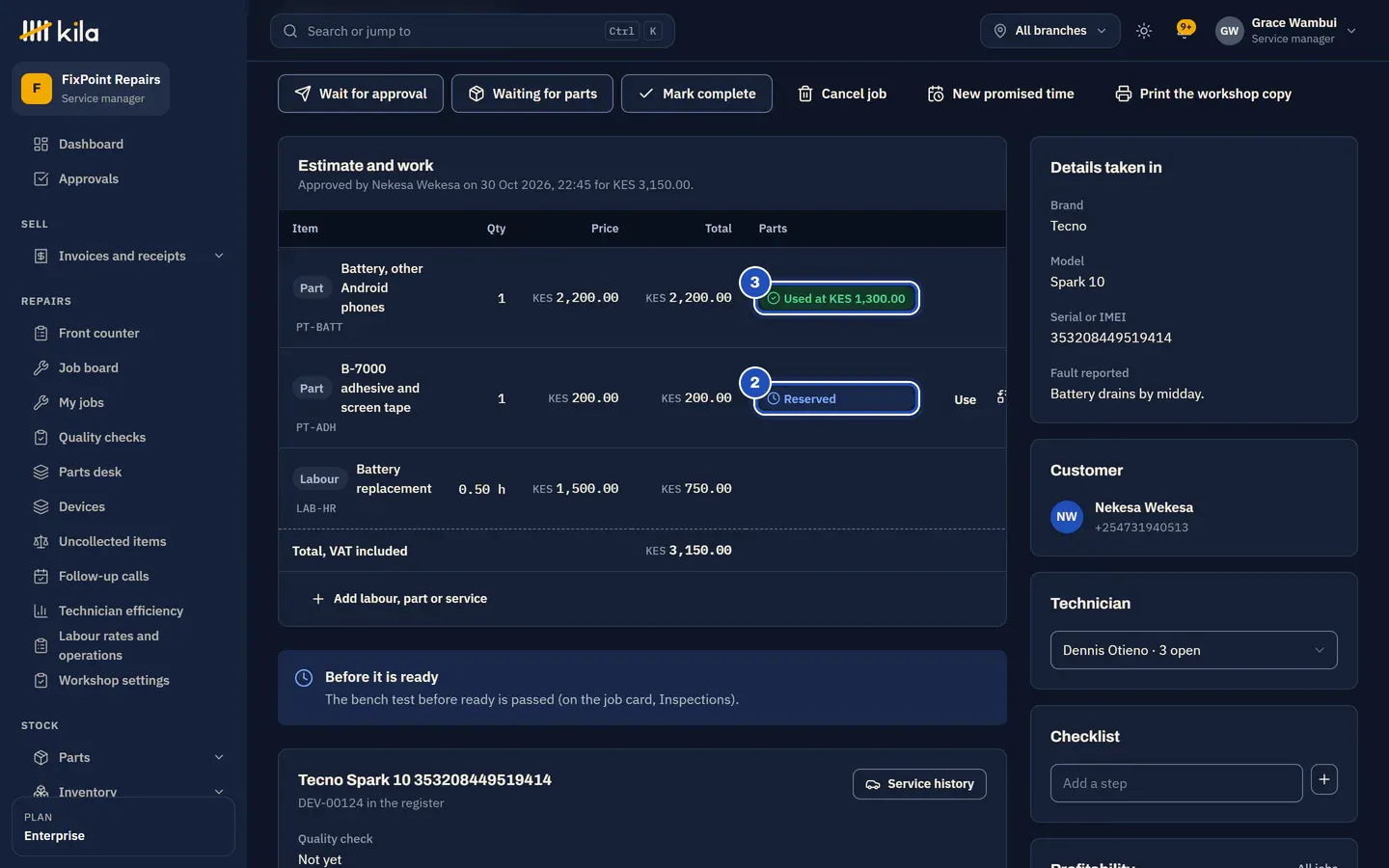Viewport: 1389px width, 868px height.
Task: Expand the All branches selector
Action: point(1049,31)
